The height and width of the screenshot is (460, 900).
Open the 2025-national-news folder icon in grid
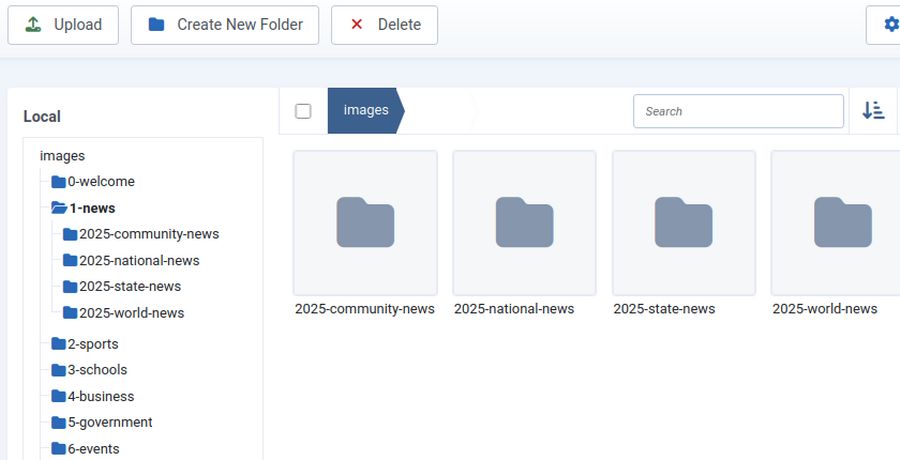click(x=524, y=223)
